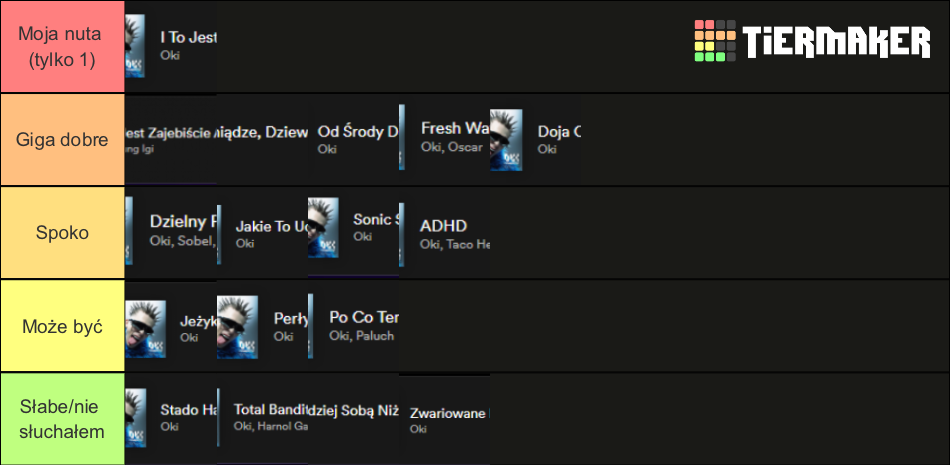Select the 'Jest Zajebiście' song tile

(171, 139)
